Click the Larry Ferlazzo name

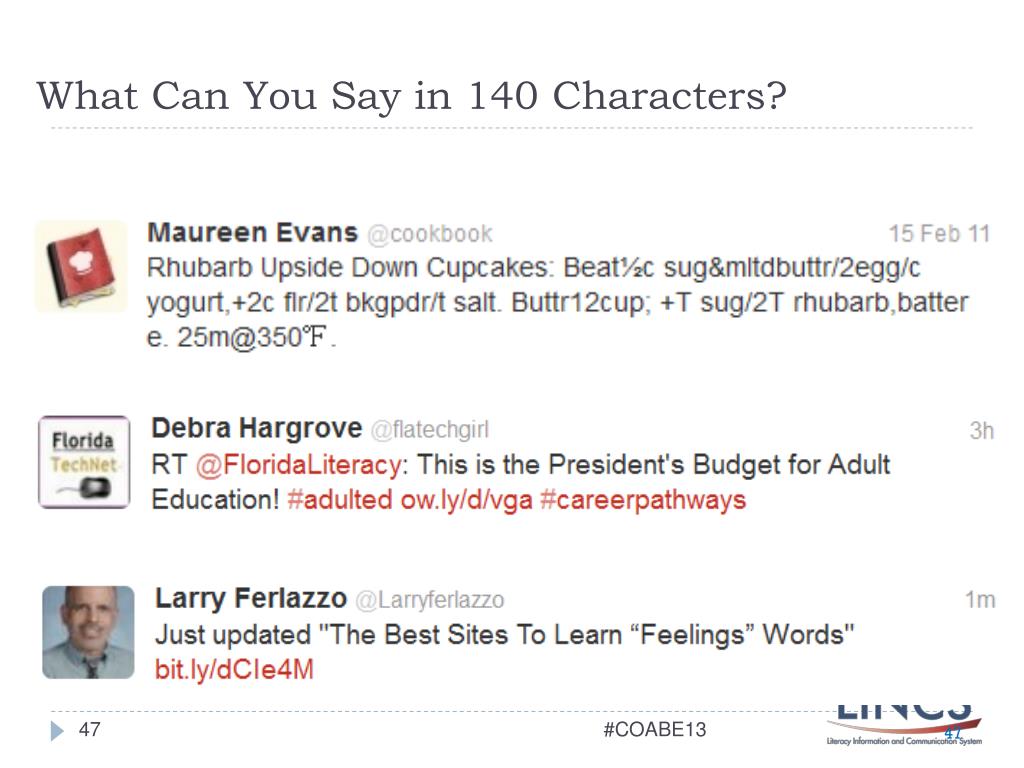(251, 599)
